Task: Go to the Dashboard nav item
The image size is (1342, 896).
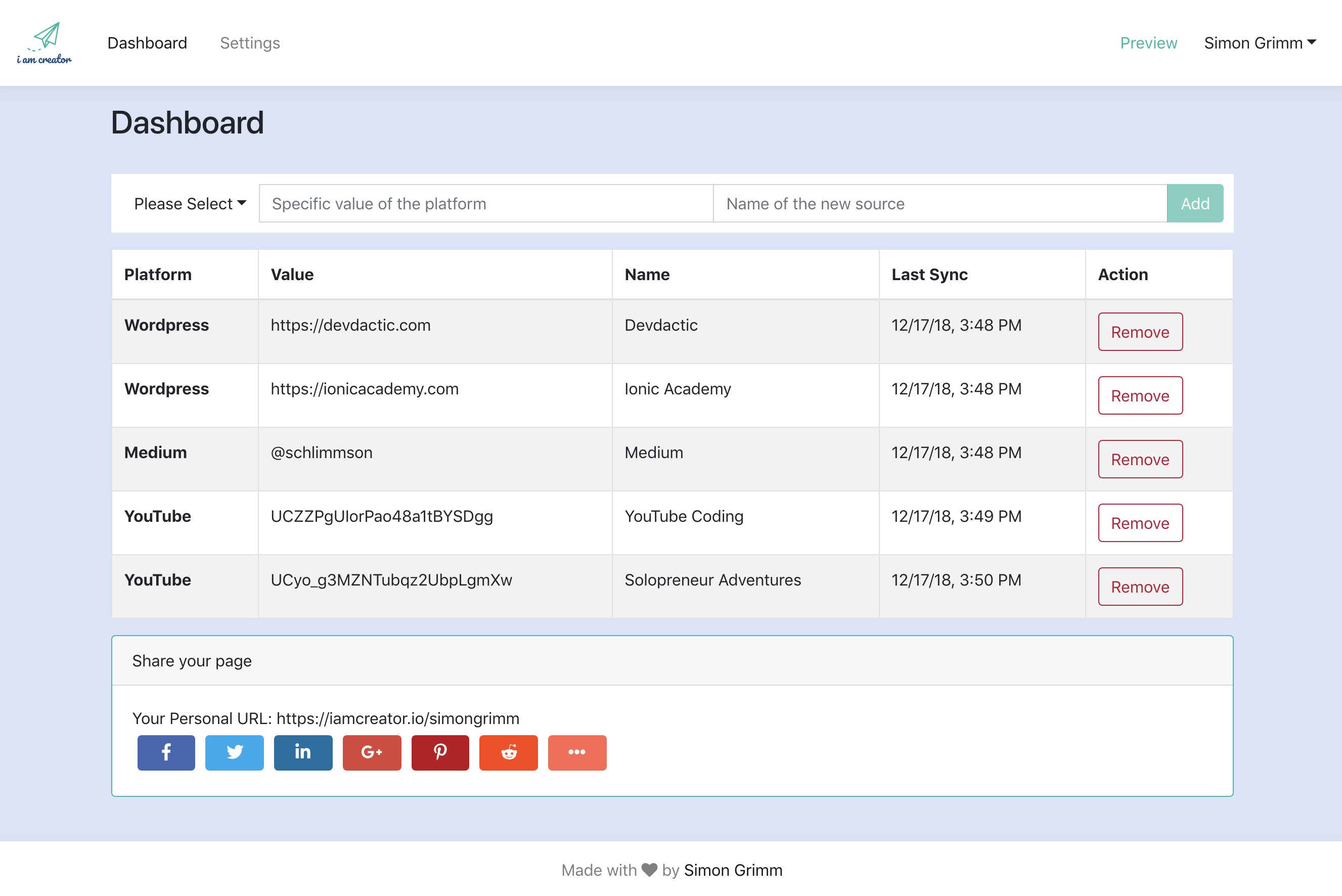Action: [x=147, y=43]
